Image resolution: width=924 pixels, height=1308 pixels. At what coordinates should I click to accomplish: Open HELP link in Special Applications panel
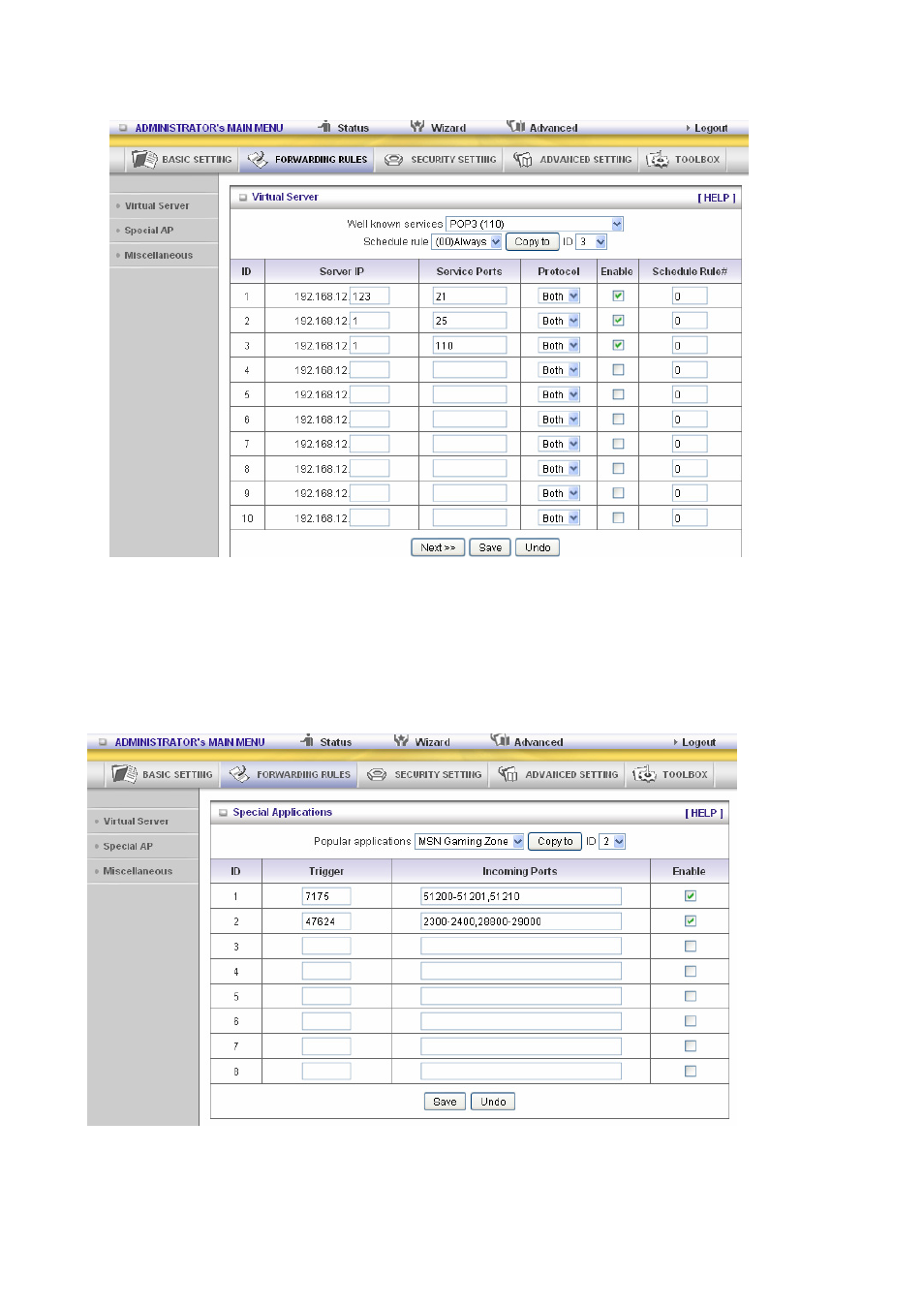coord(704,813)
